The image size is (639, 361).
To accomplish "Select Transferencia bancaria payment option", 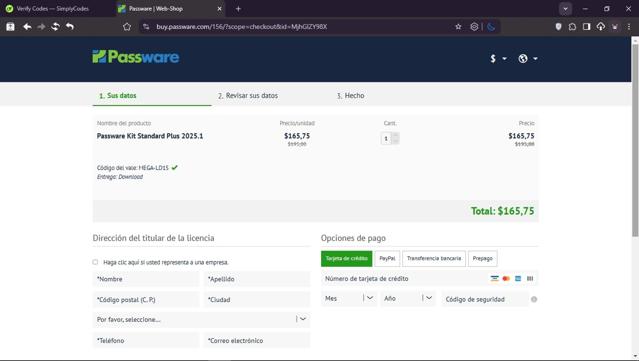I will pos(434,258).
